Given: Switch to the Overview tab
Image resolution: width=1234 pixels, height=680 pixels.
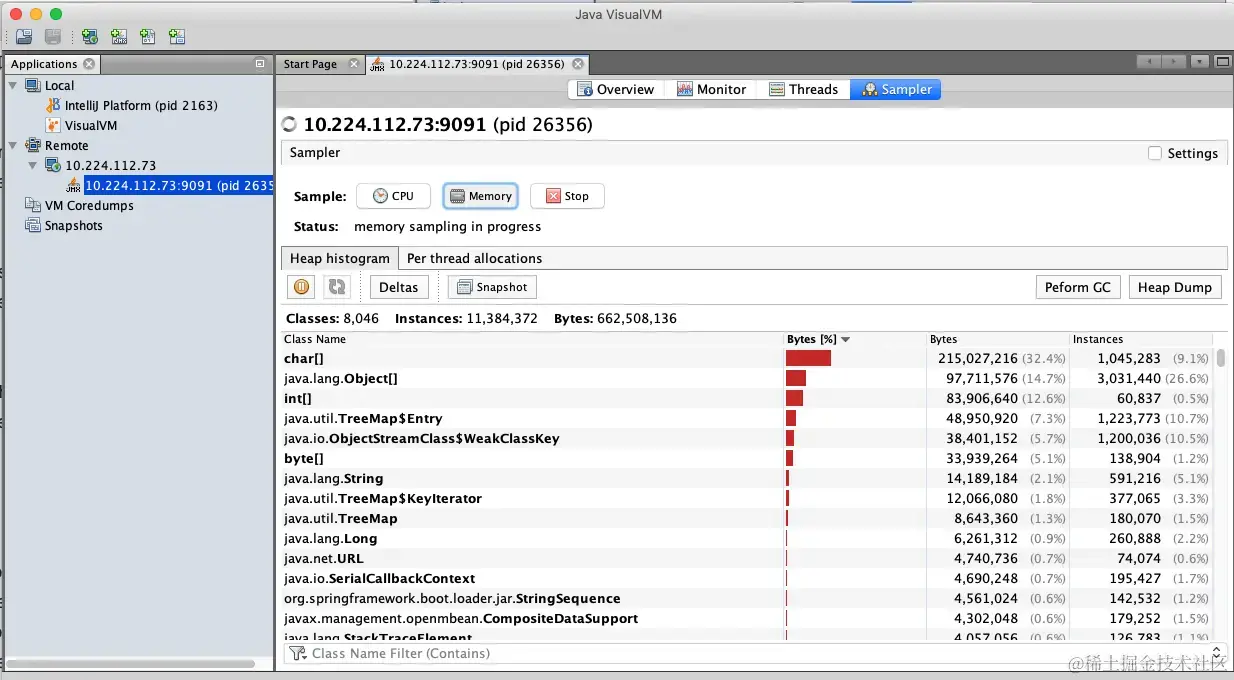Looking at the screenshot, I should coord(615,89).
